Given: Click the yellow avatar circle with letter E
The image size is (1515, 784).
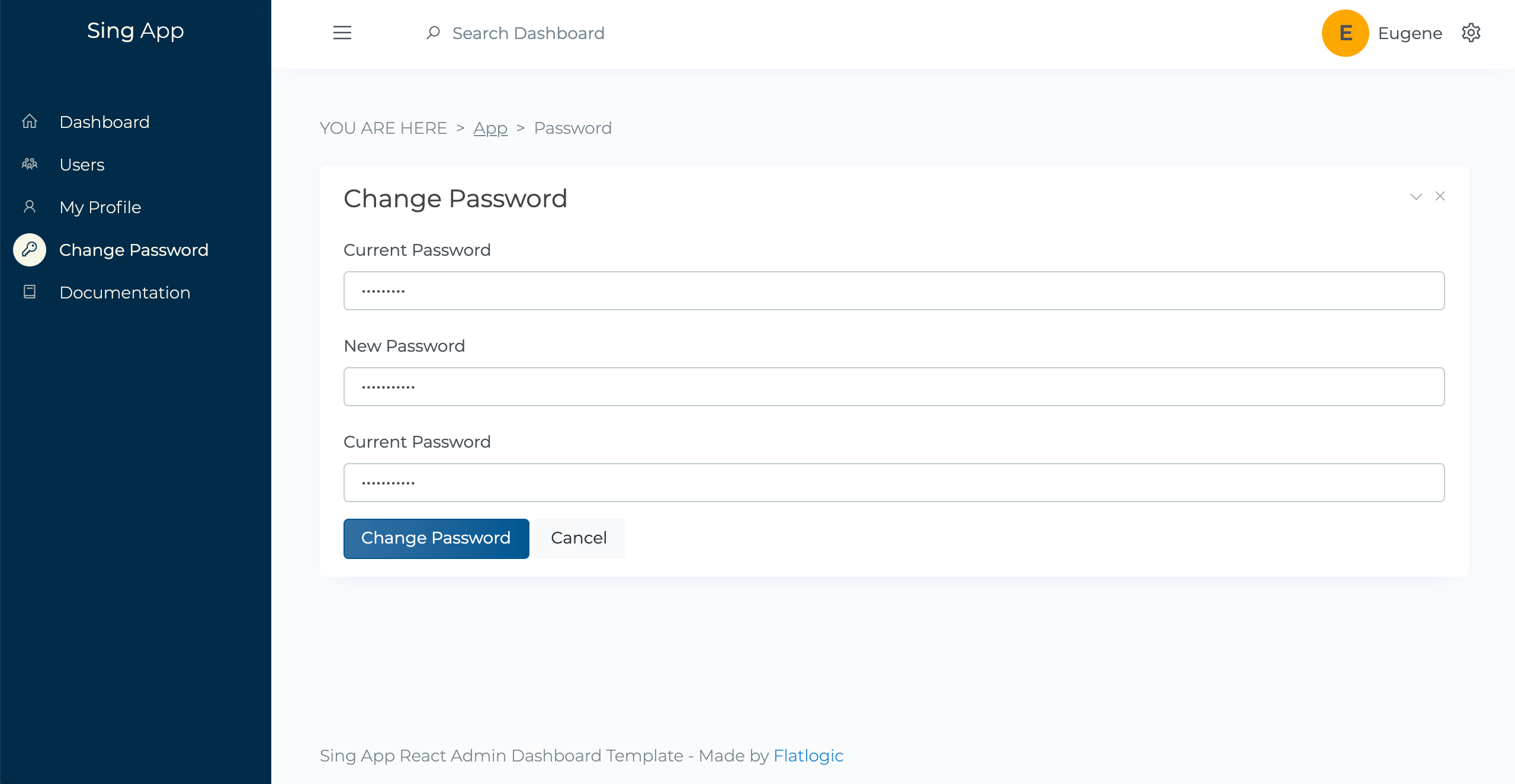Looking at the screenshot, I should 1345,33.
